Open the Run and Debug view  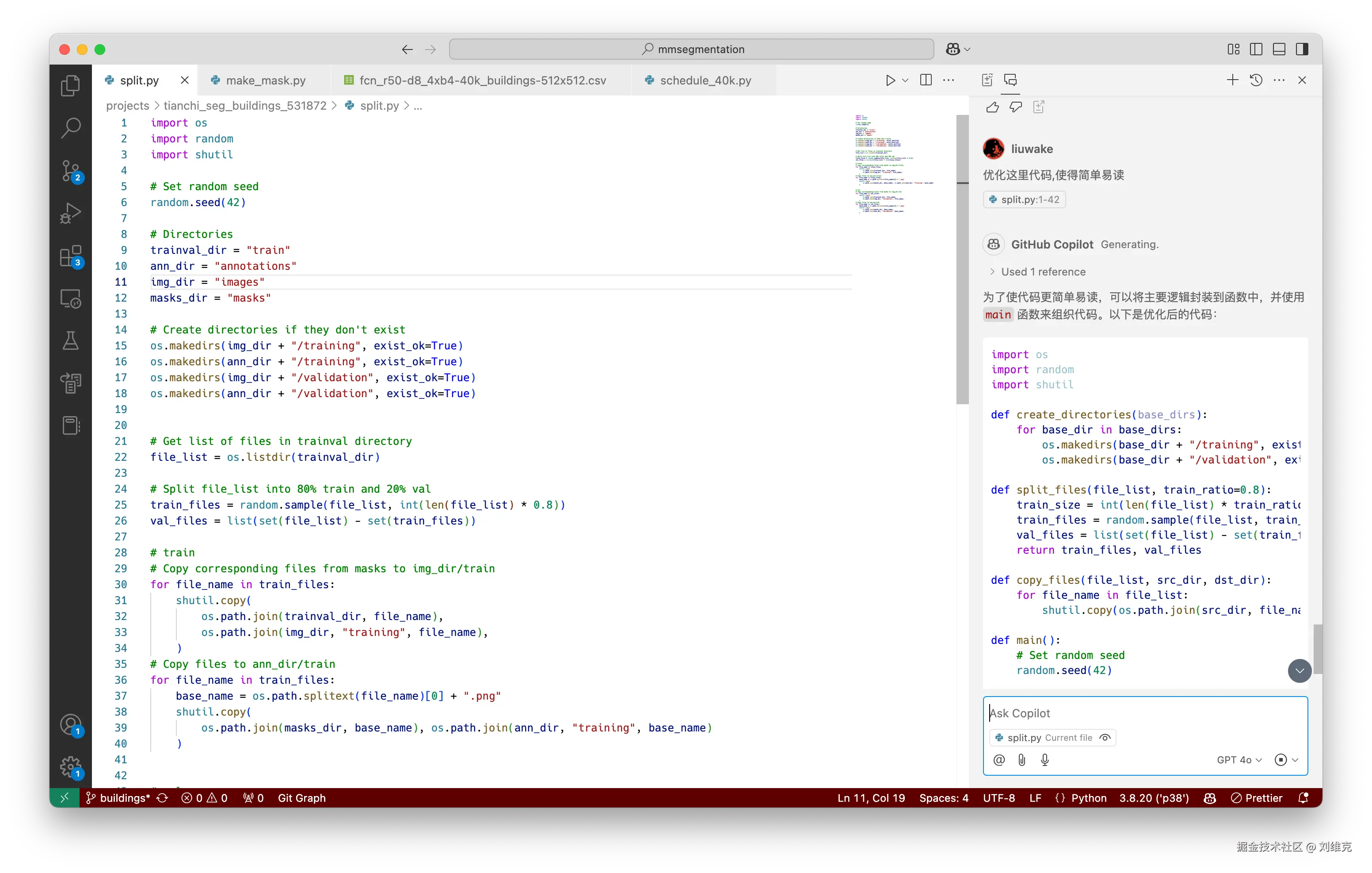click(71, 213)
